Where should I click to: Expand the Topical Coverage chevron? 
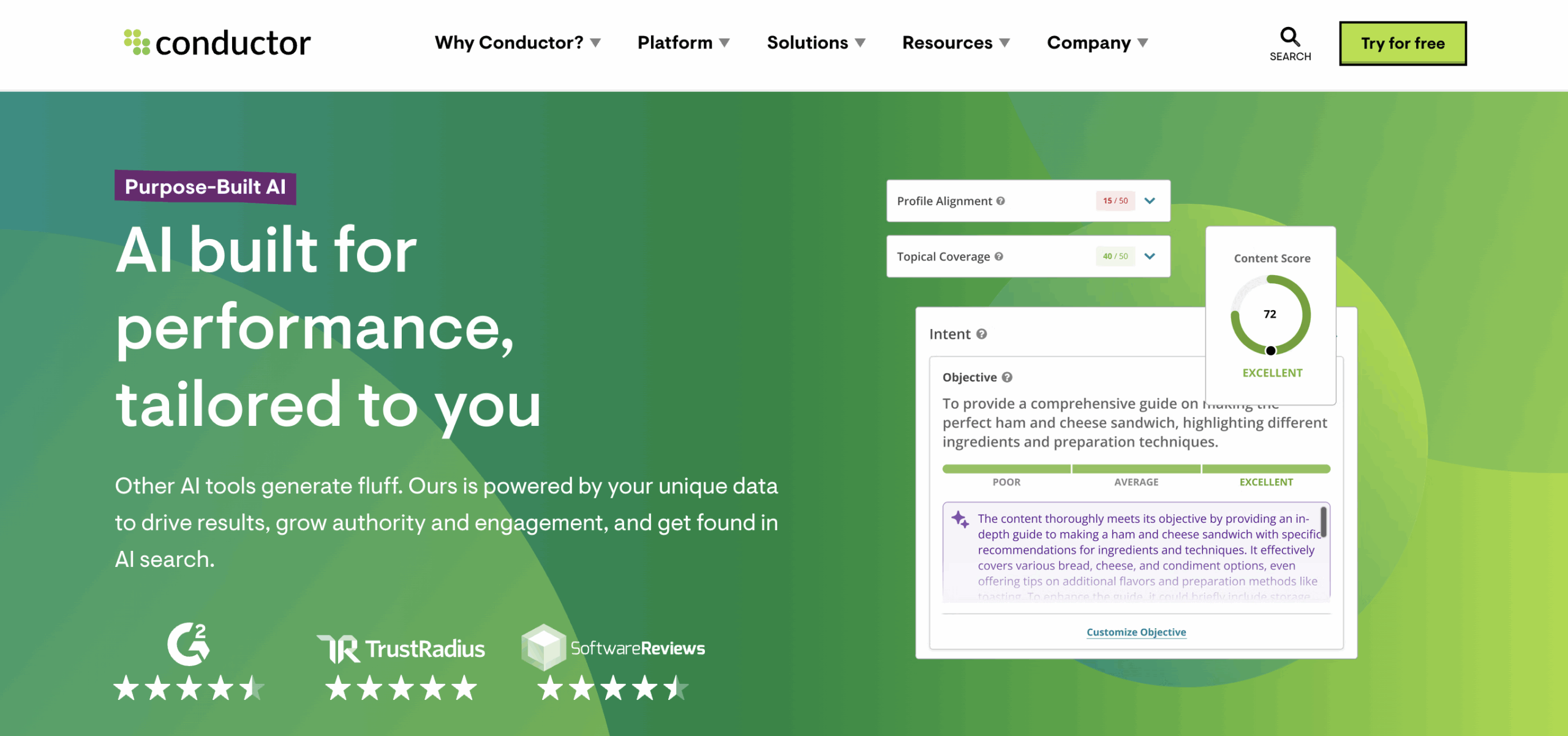1150,257
